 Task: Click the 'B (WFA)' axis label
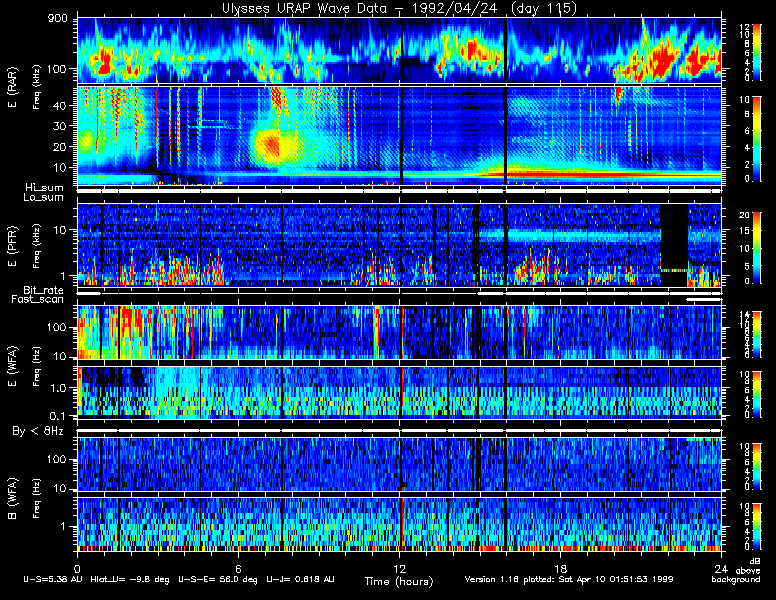tap(12, 498)
